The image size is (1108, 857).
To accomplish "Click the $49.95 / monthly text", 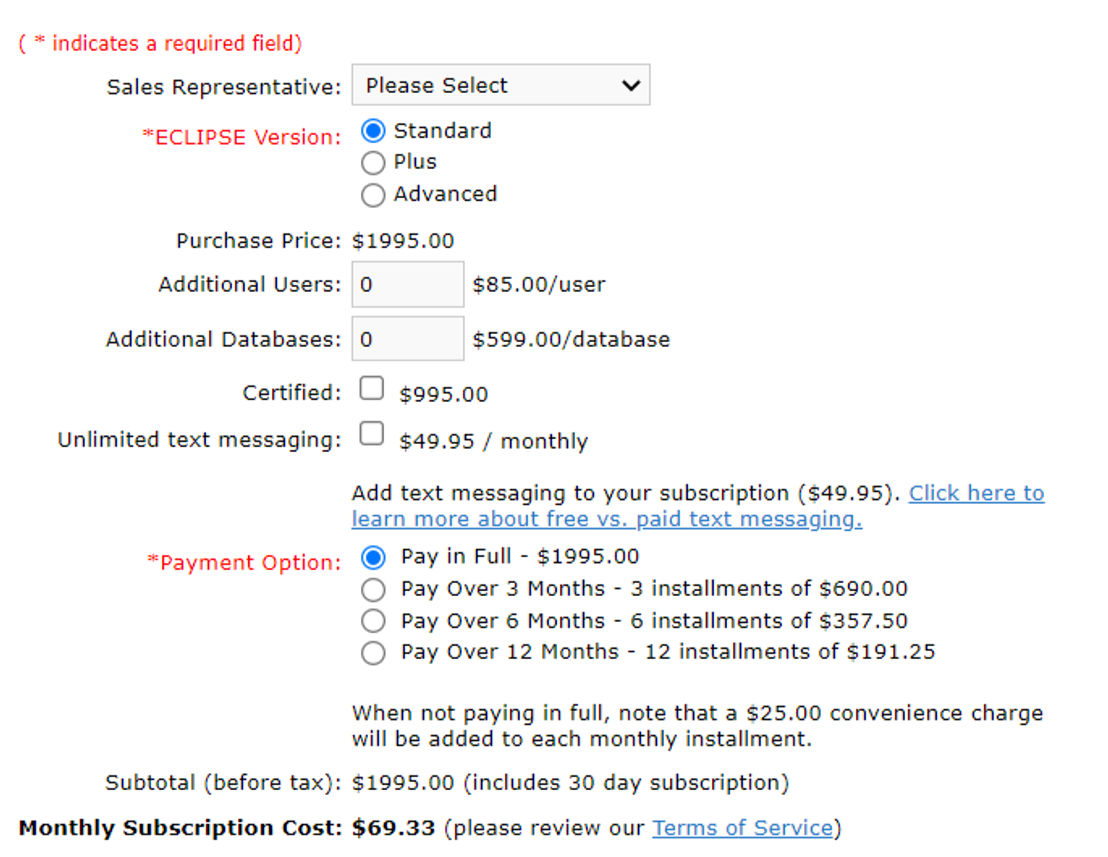I will click(493, 442).
